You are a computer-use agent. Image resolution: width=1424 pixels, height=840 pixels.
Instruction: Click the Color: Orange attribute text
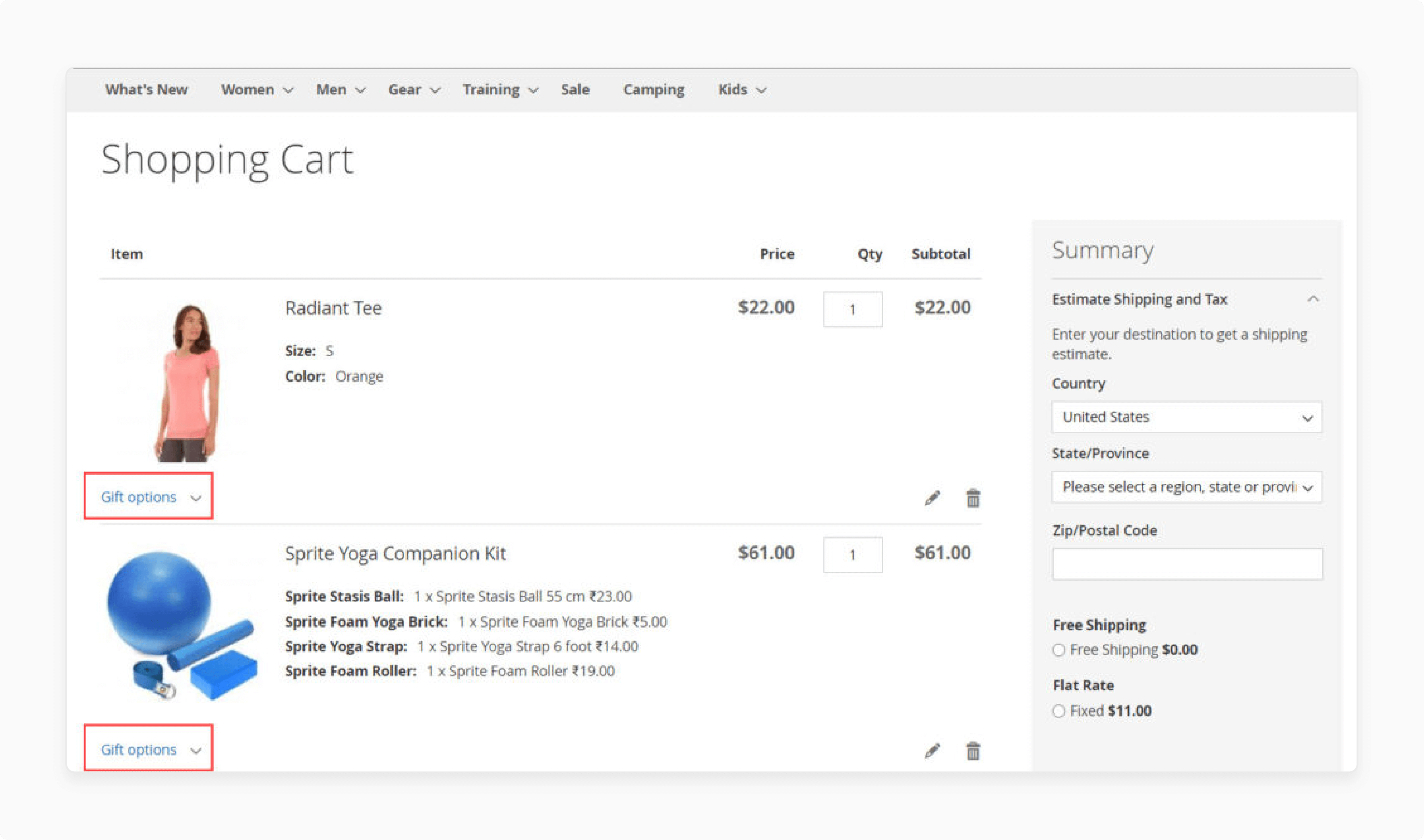334,377
